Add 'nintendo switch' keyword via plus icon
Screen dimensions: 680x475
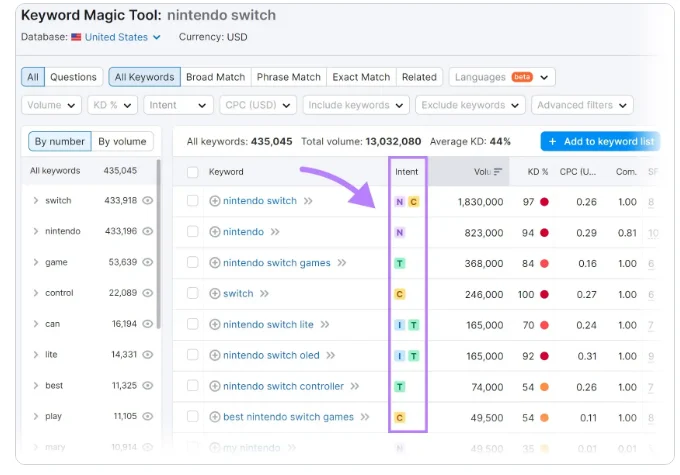coord(215,201)
